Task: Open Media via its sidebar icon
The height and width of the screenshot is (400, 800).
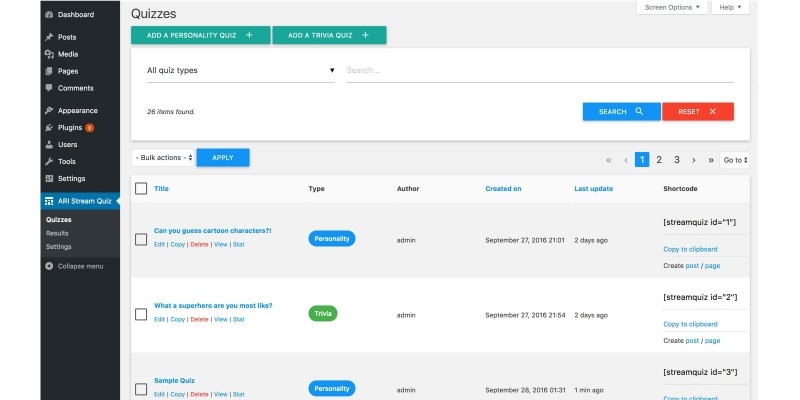Action: [x=49, y=54]
